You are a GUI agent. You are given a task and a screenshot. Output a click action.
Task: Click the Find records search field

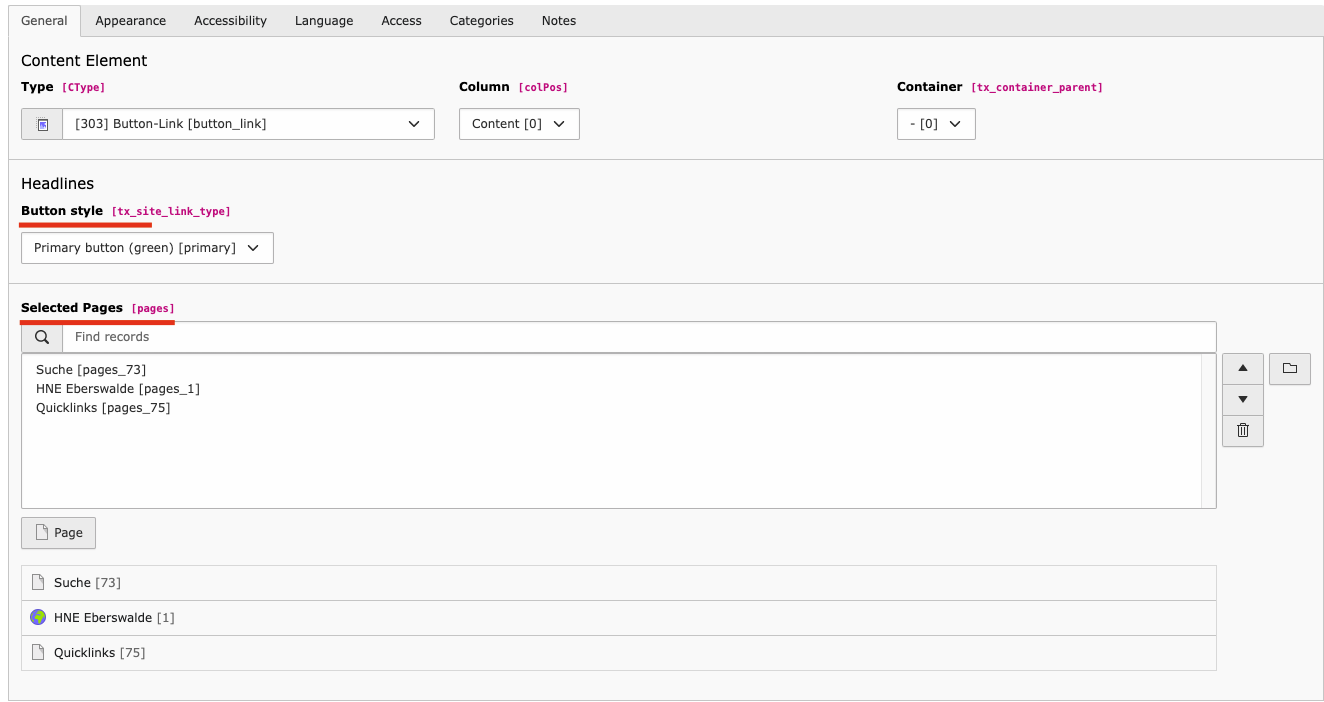(x=638, y=337)
